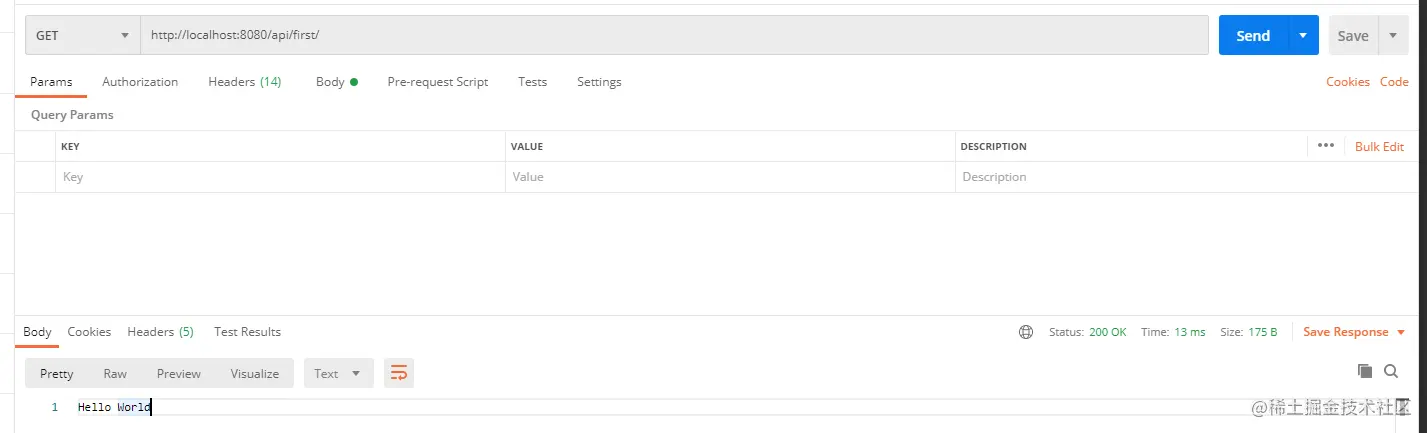Switch to the Authorization tab

[x=140, y=82]
